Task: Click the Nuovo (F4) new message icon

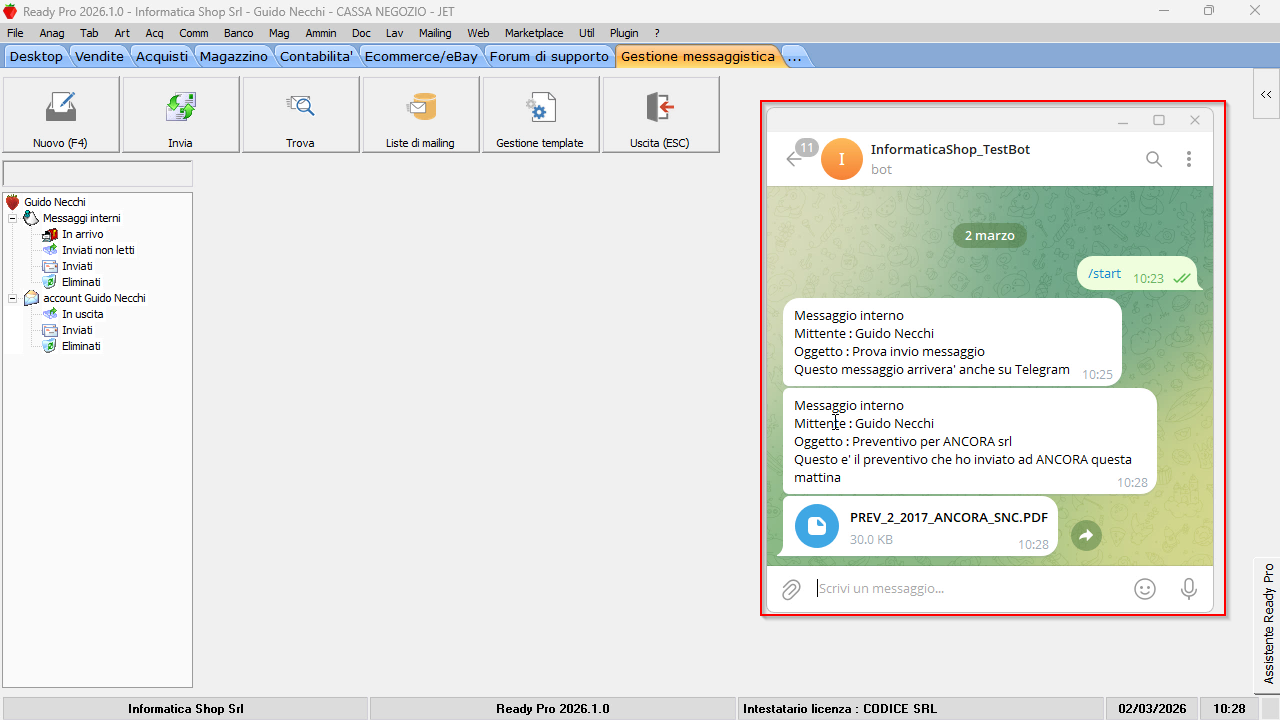Action: [61, 107]
